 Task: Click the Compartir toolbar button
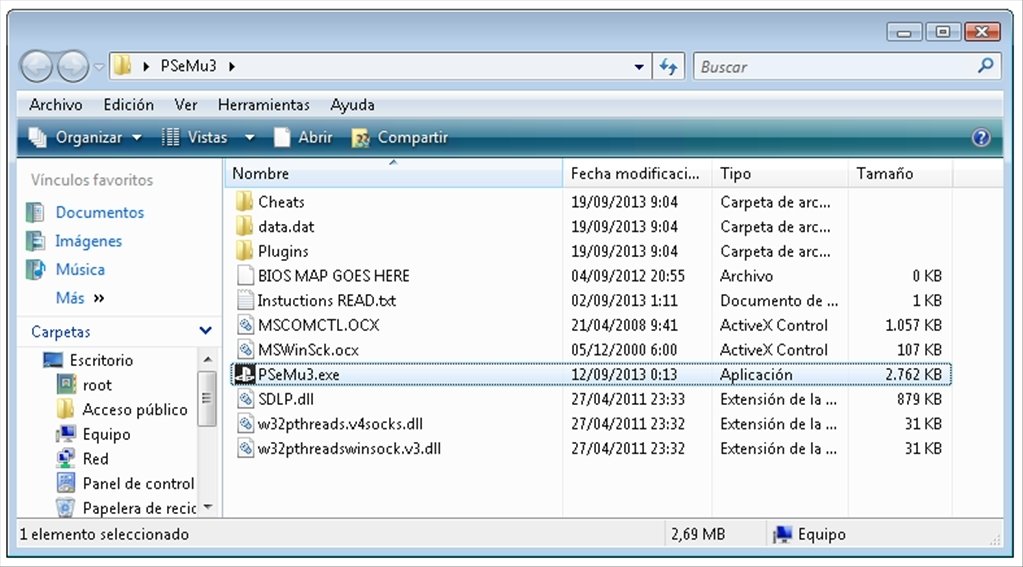[400, 137]
